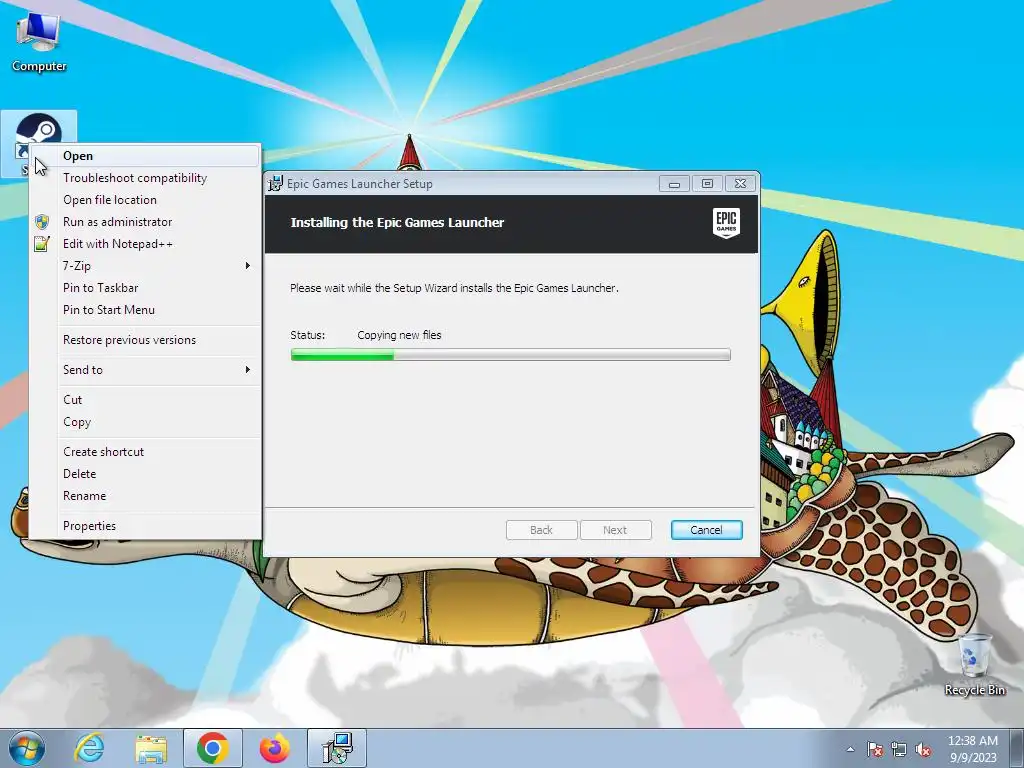Click 'Installing the Epic Games Launcher' heading
This screenshot has height=768, width=1024.
397,223
